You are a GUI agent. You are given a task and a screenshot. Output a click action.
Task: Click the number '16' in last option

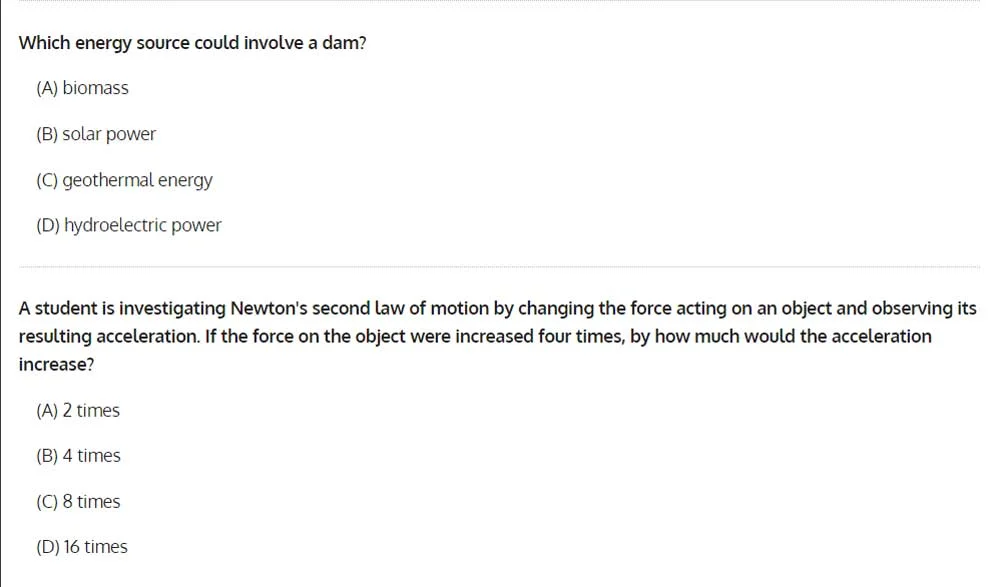[x=71, y=547]
